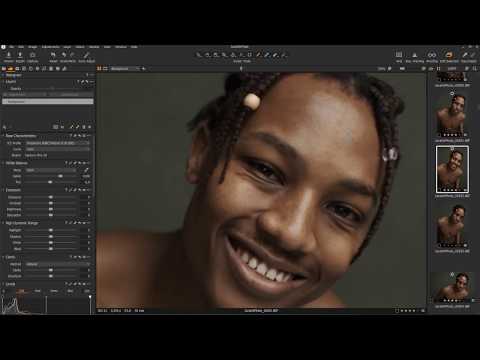
Task: Open the ICC Profile dropdown
Action: [x=58, y=143]
